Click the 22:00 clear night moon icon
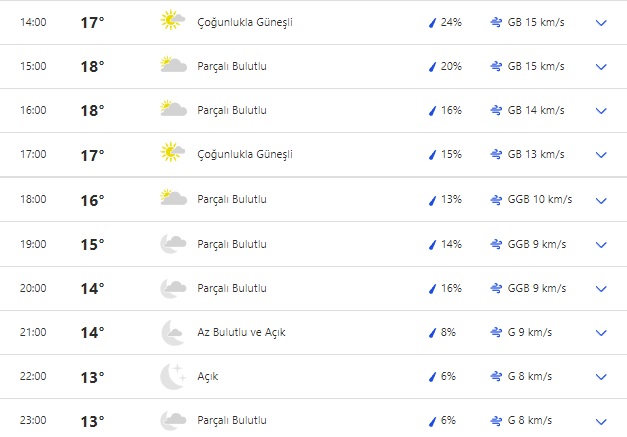627x437 pixels. coord(173,376)
